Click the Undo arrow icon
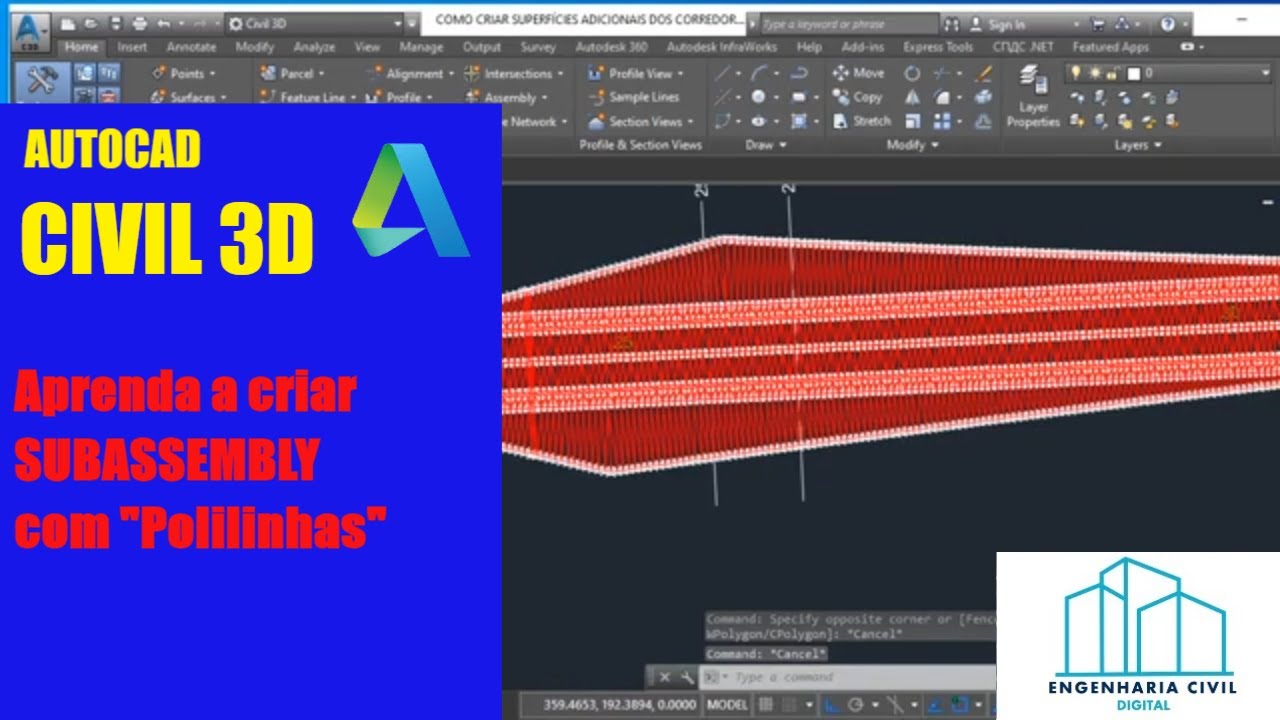Screen dimensions: 1280x720 (x=163, y=23)
